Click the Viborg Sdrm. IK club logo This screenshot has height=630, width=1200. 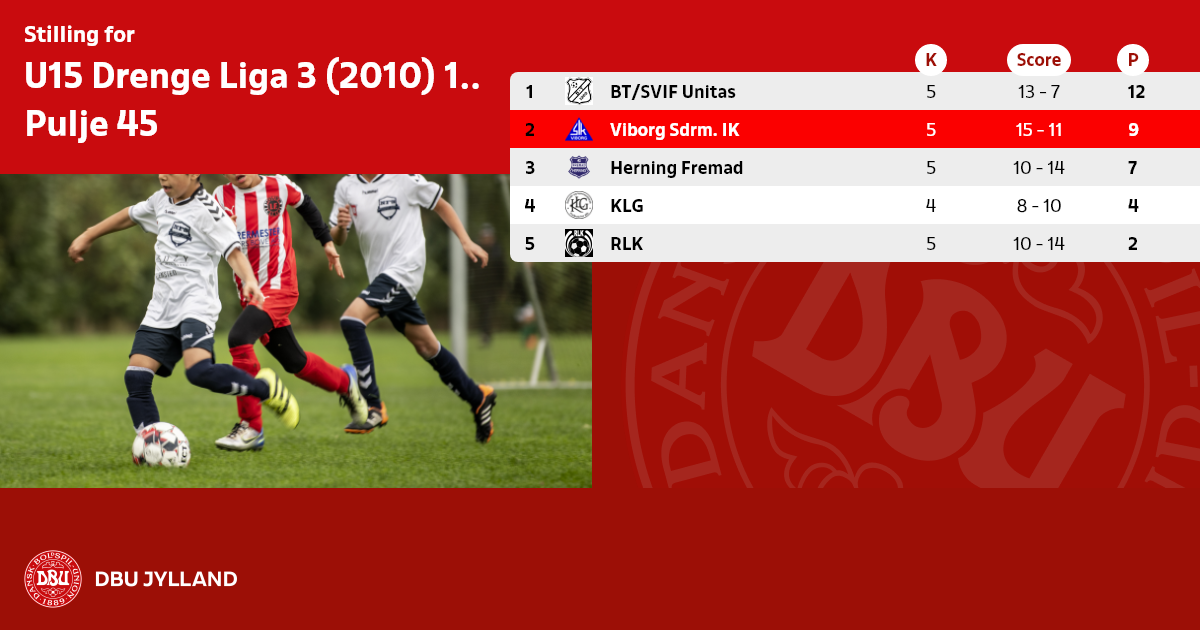click(x=579, y=130)
